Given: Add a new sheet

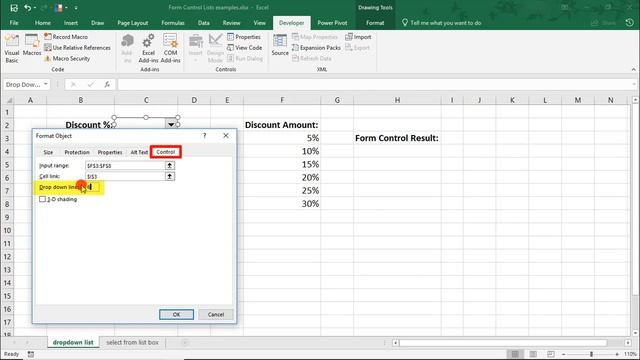Looking at the screenshot, I should (184, 342).
